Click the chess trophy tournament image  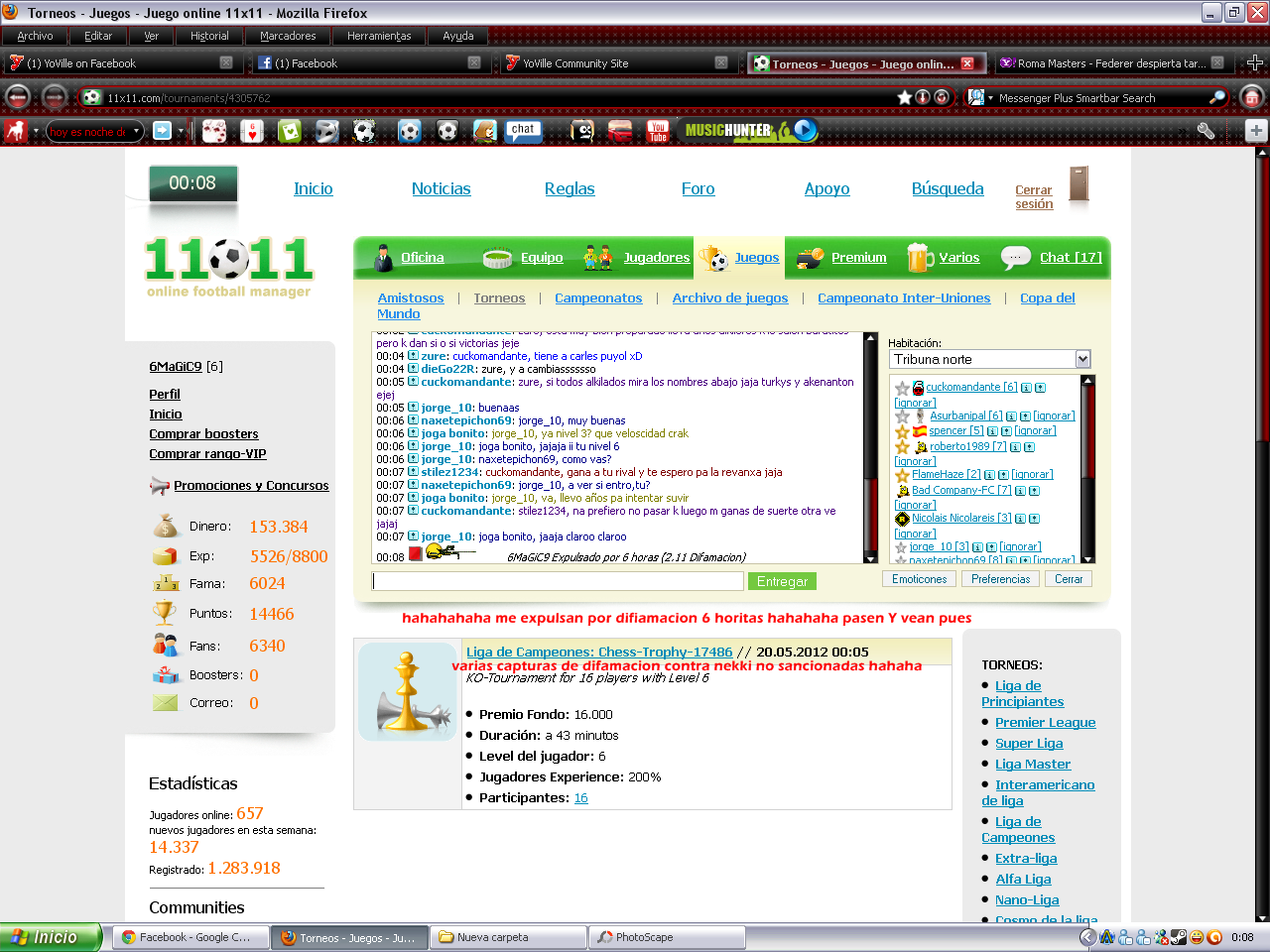[408, 691]
